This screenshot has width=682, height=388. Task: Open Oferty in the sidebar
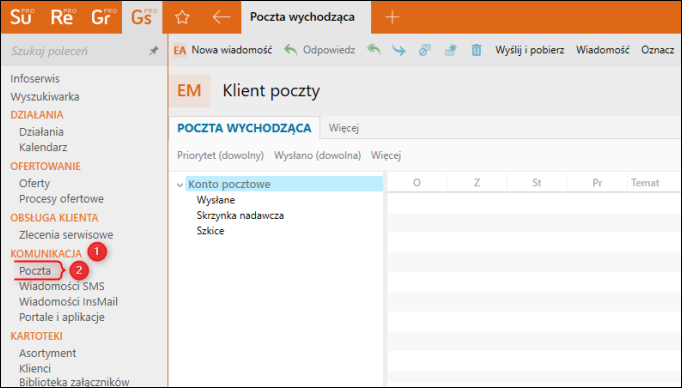pyautogui.click(x=34, y=183)
